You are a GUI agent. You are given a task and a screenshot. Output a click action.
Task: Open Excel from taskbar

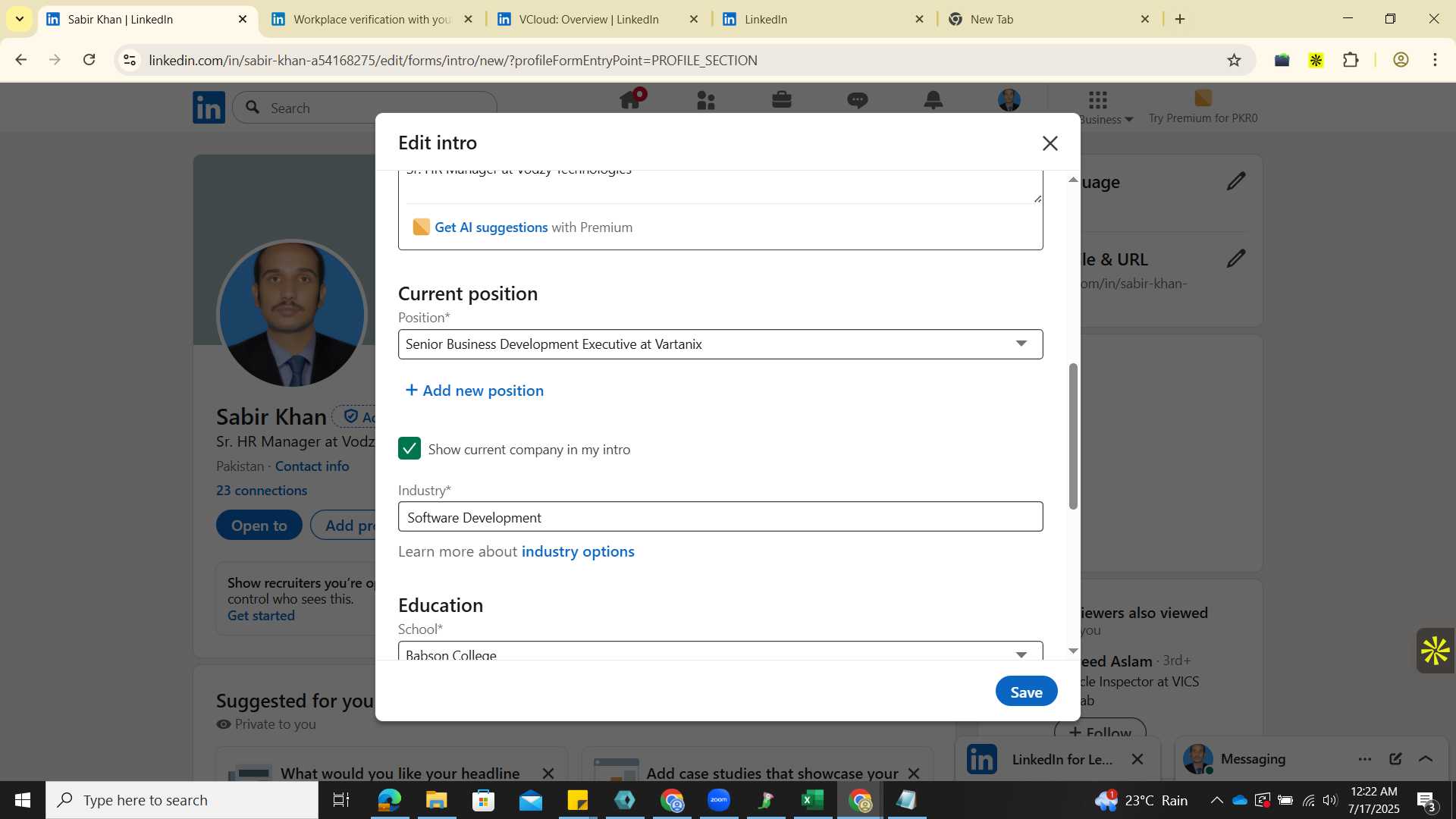813,800
